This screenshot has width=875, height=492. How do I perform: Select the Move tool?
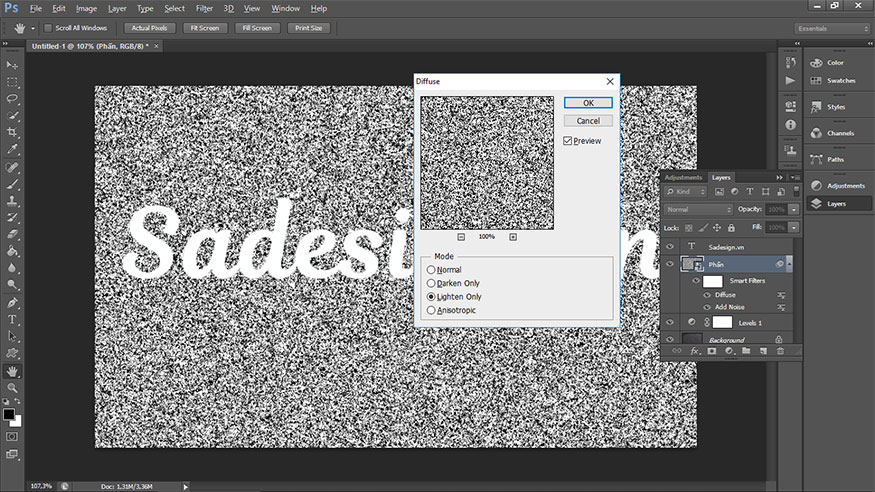(12, 65)
